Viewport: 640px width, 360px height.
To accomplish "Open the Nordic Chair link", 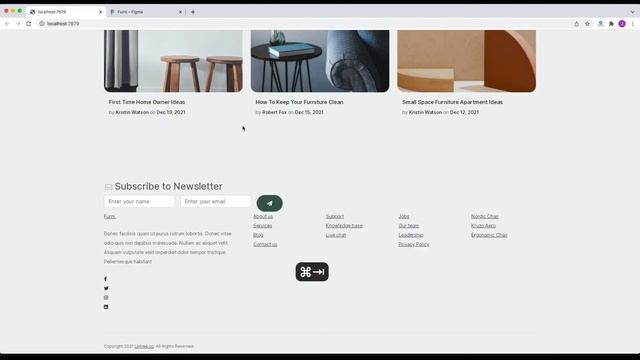I will tap(485, 216).
